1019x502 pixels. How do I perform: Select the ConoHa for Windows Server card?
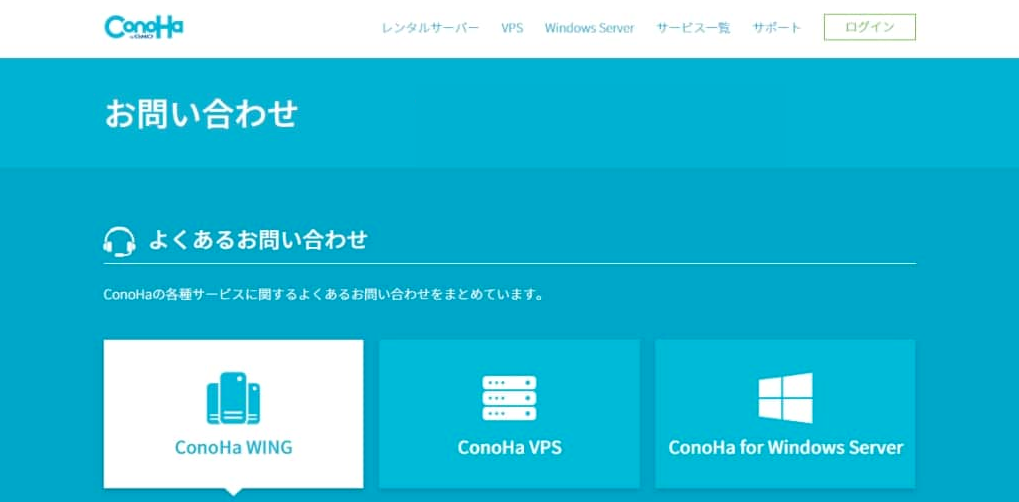(785, 414)
